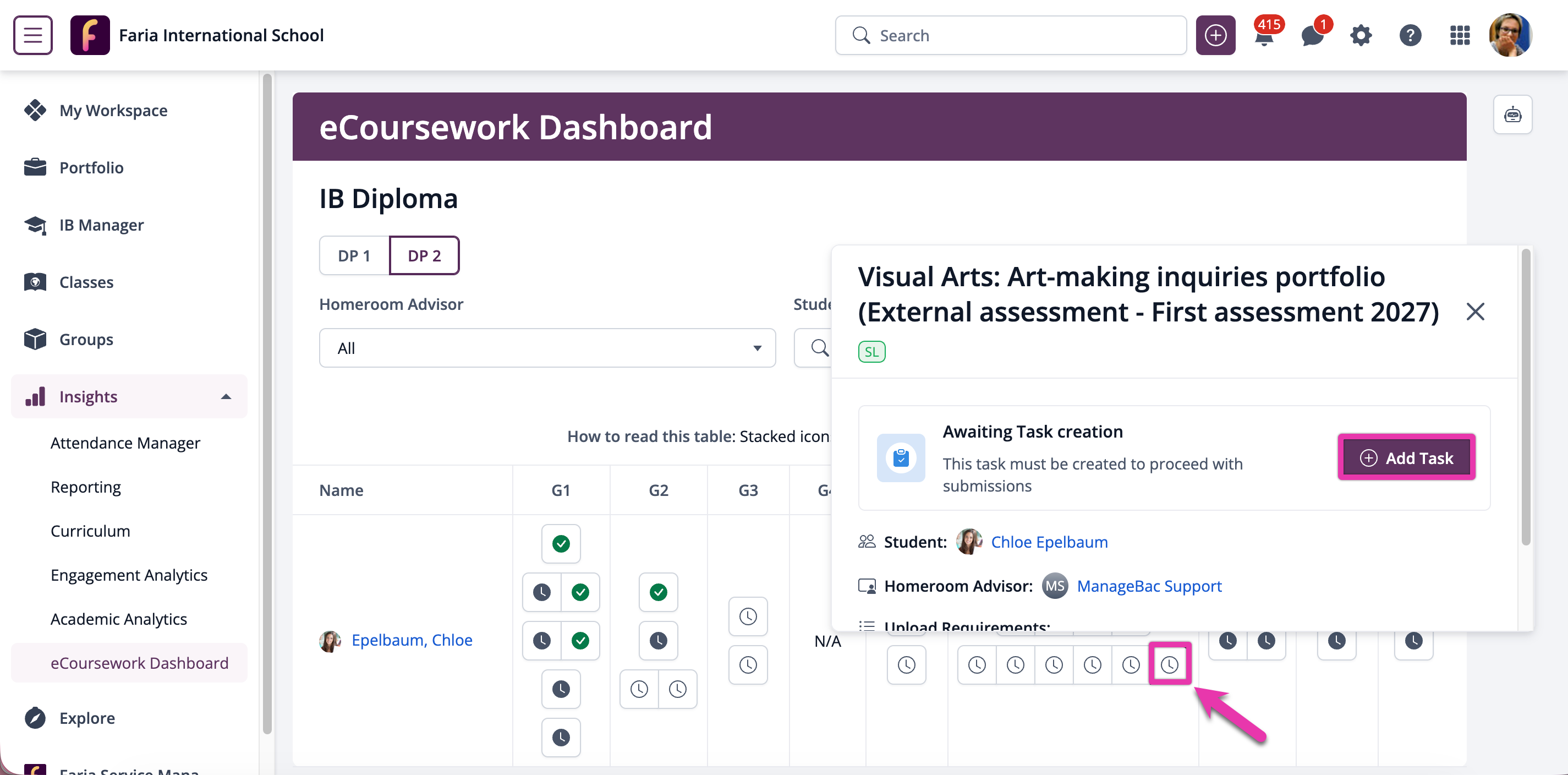The image size is (1568, 775).
Task: Click the bottom G1 dark clock icon
Action: click(561, 737)
